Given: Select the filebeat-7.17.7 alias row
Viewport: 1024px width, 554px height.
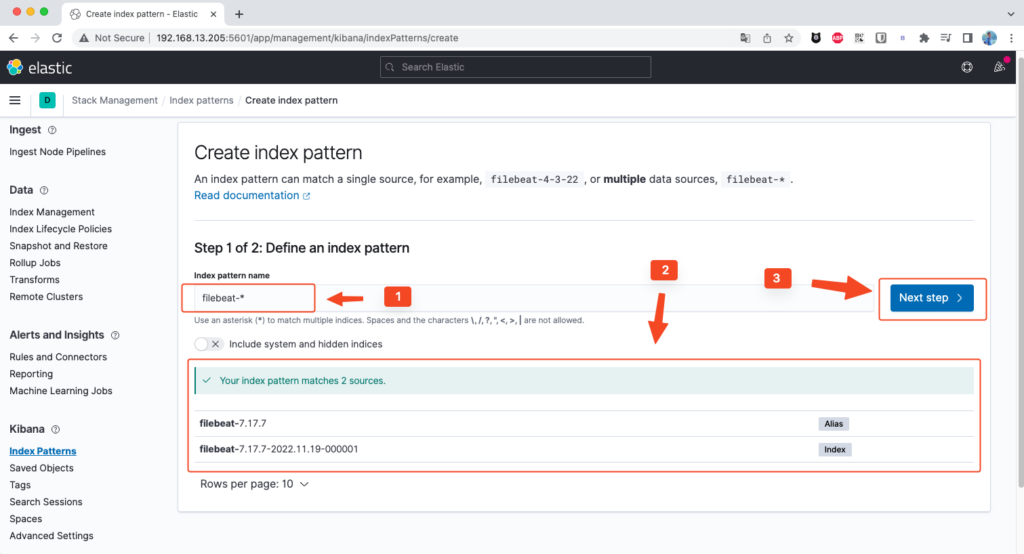Looking at the screenshot, I should click(584, 423).
